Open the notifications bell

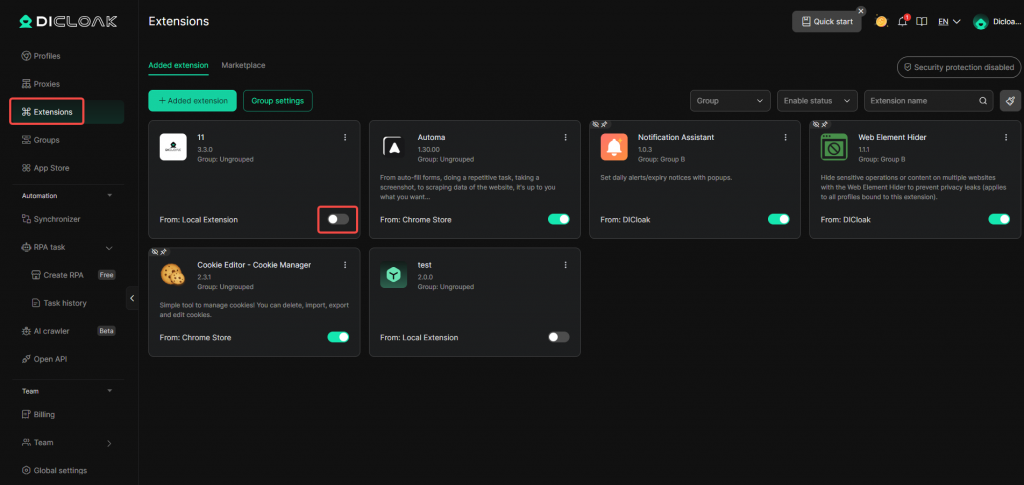[902, 21]
